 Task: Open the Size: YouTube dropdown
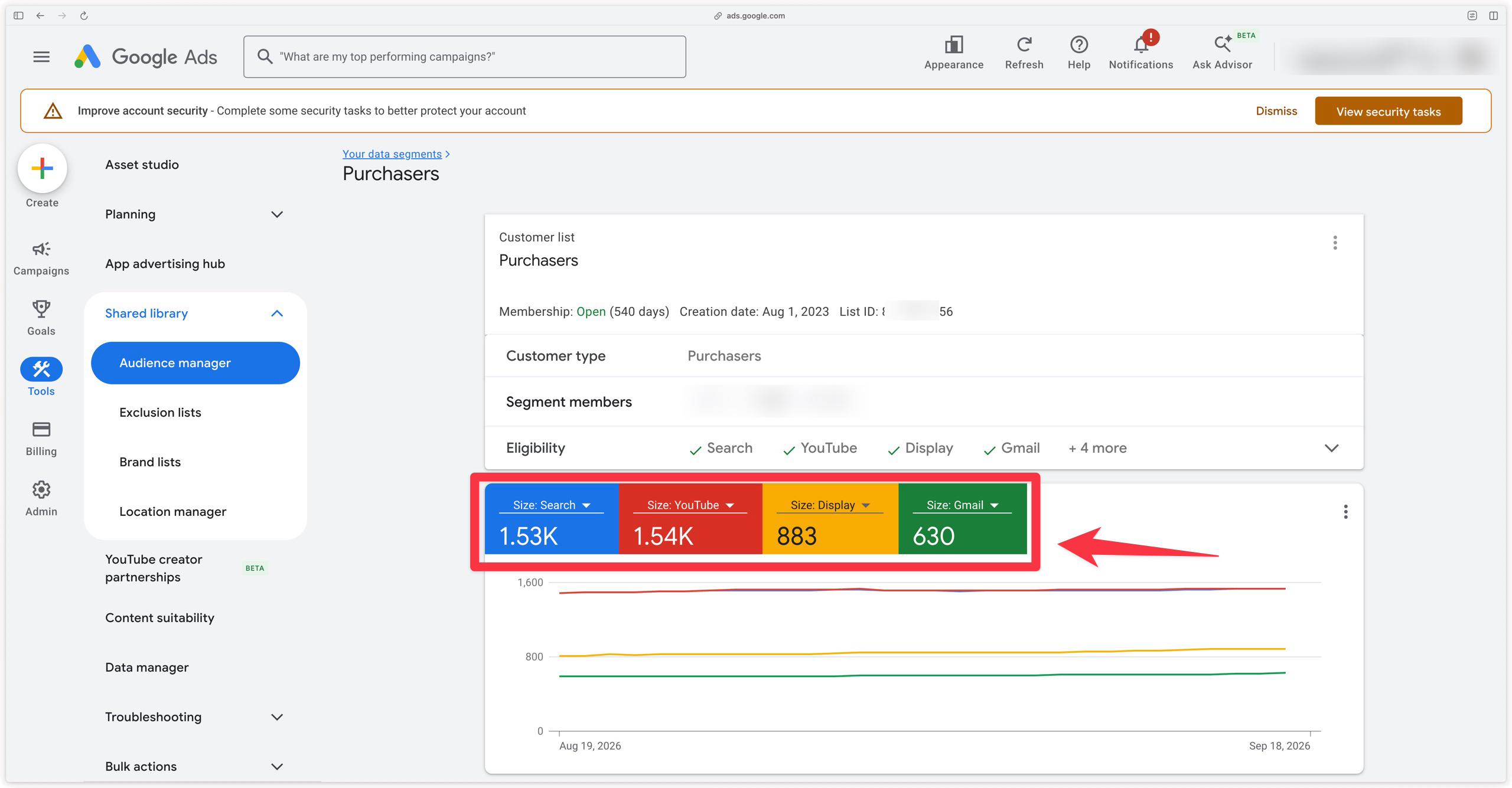(x=690, y=505)
